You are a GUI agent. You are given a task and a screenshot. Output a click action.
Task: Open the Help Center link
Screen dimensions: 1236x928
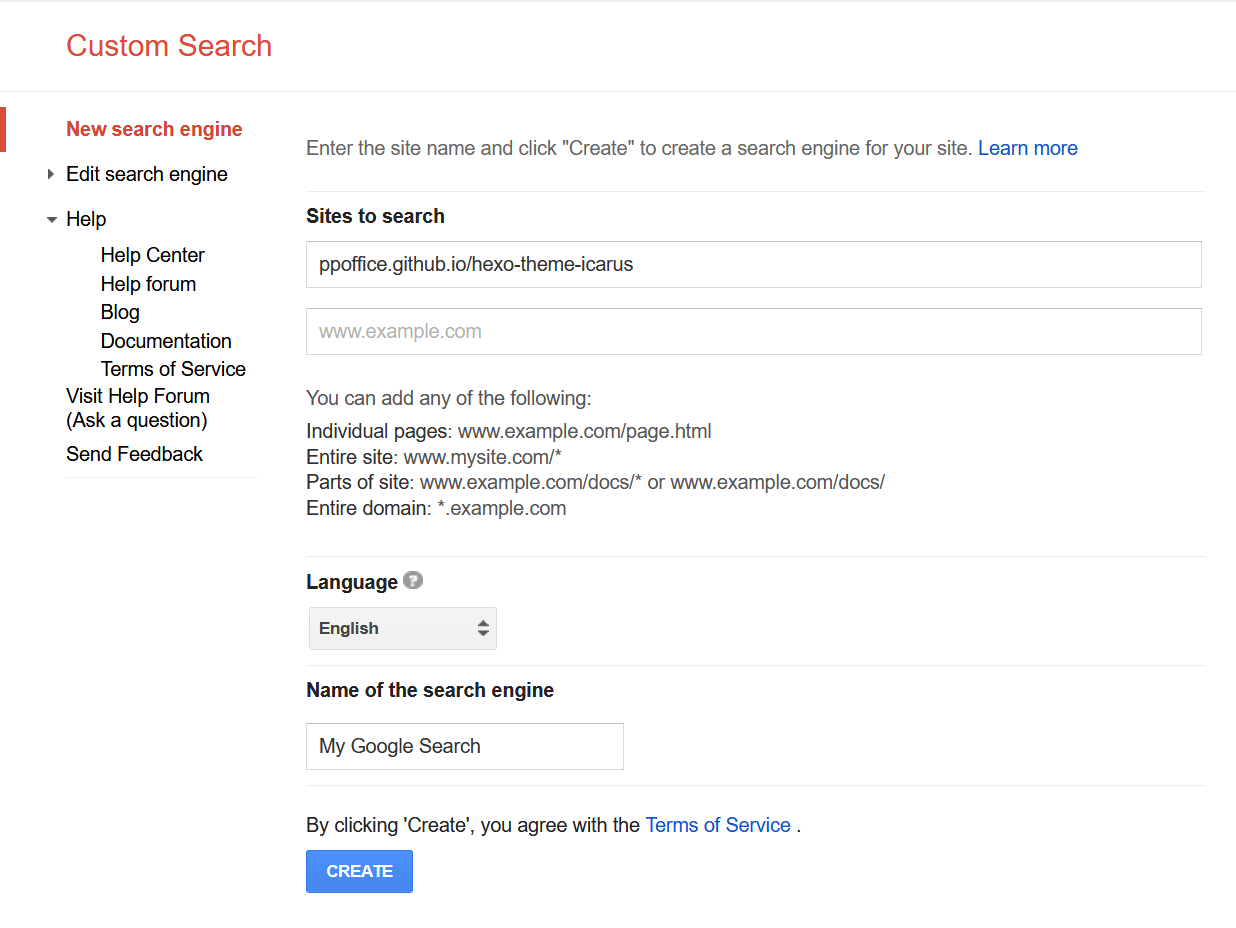click(x=152, y=255)
